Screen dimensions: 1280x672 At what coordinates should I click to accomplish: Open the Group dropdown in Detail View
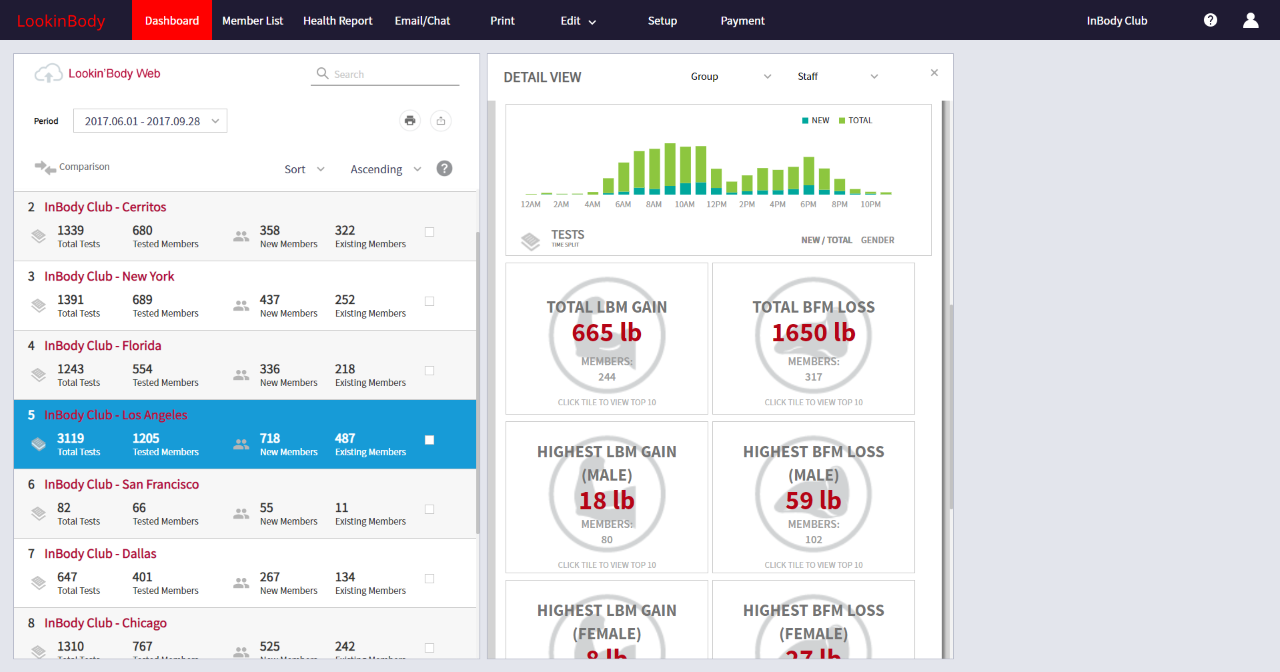pyautogui.click(x=731, y=77)
